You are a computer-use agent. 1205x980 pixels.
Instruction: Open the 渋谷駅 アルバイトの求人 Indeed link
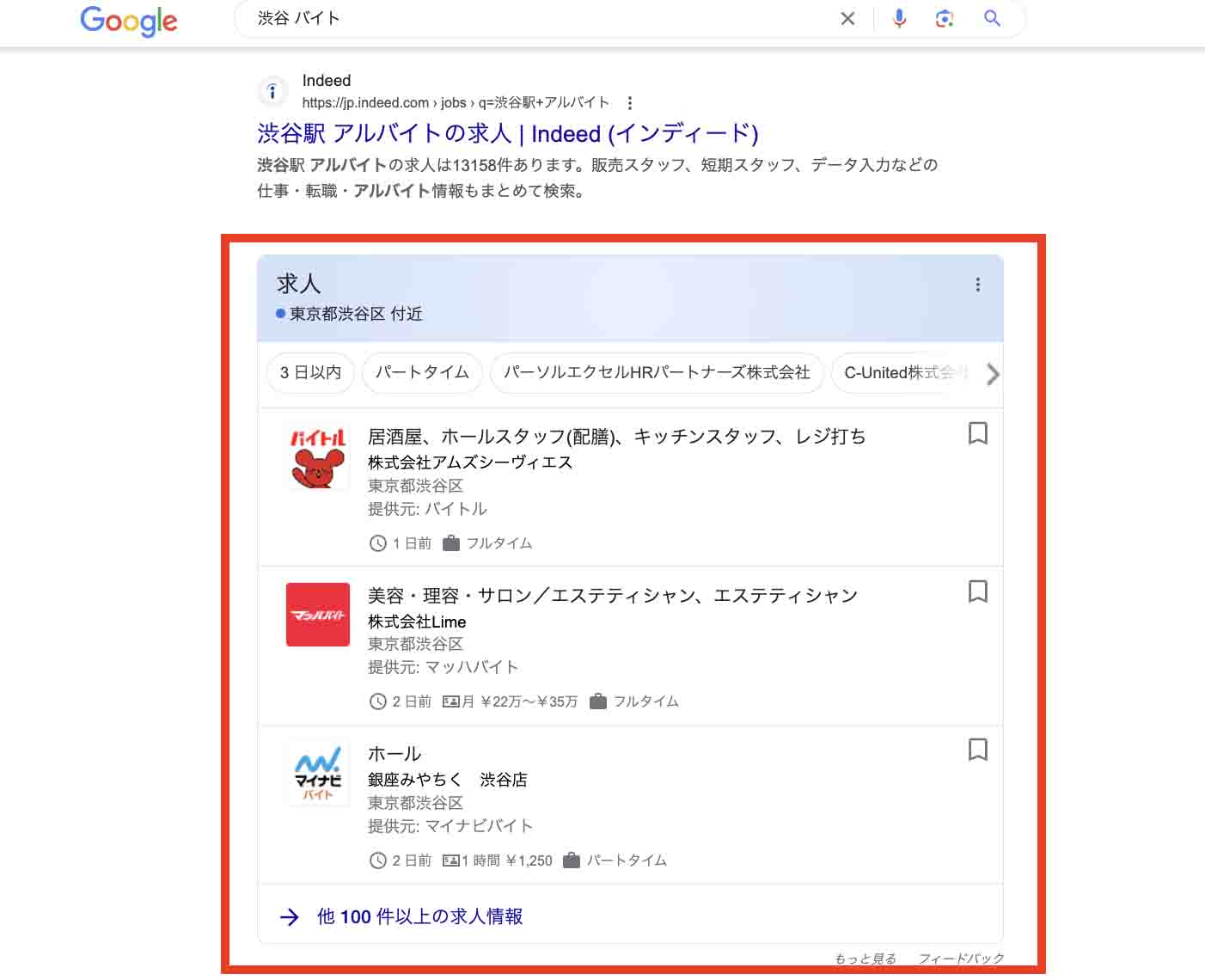(x=508, y=134)
